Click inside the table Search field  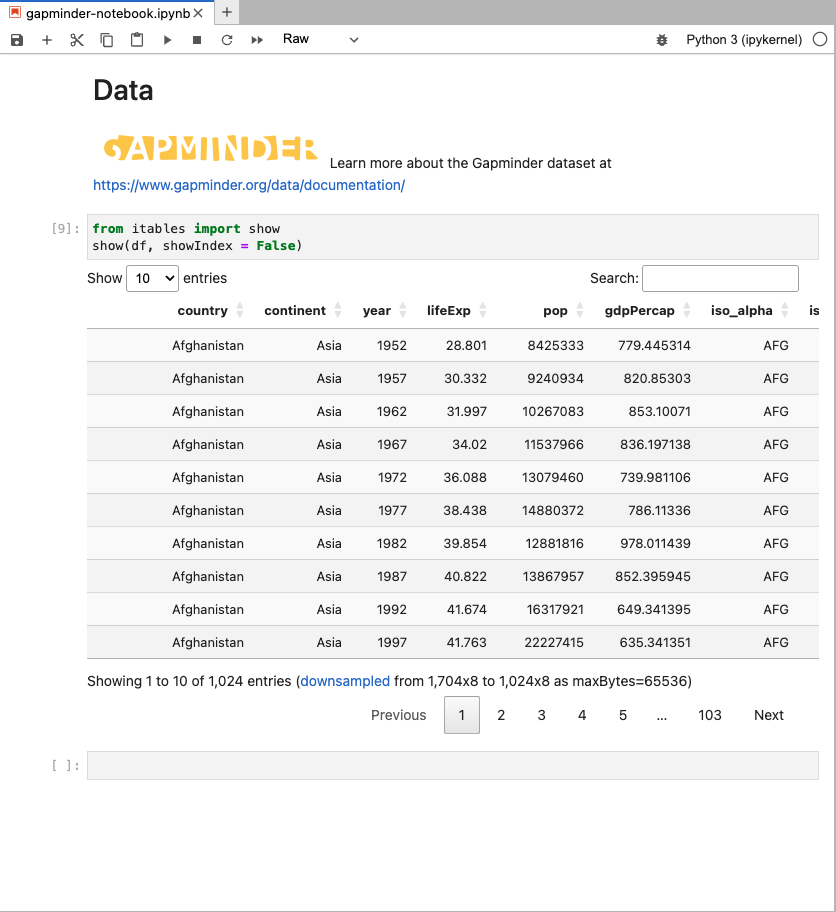[721, 278]
